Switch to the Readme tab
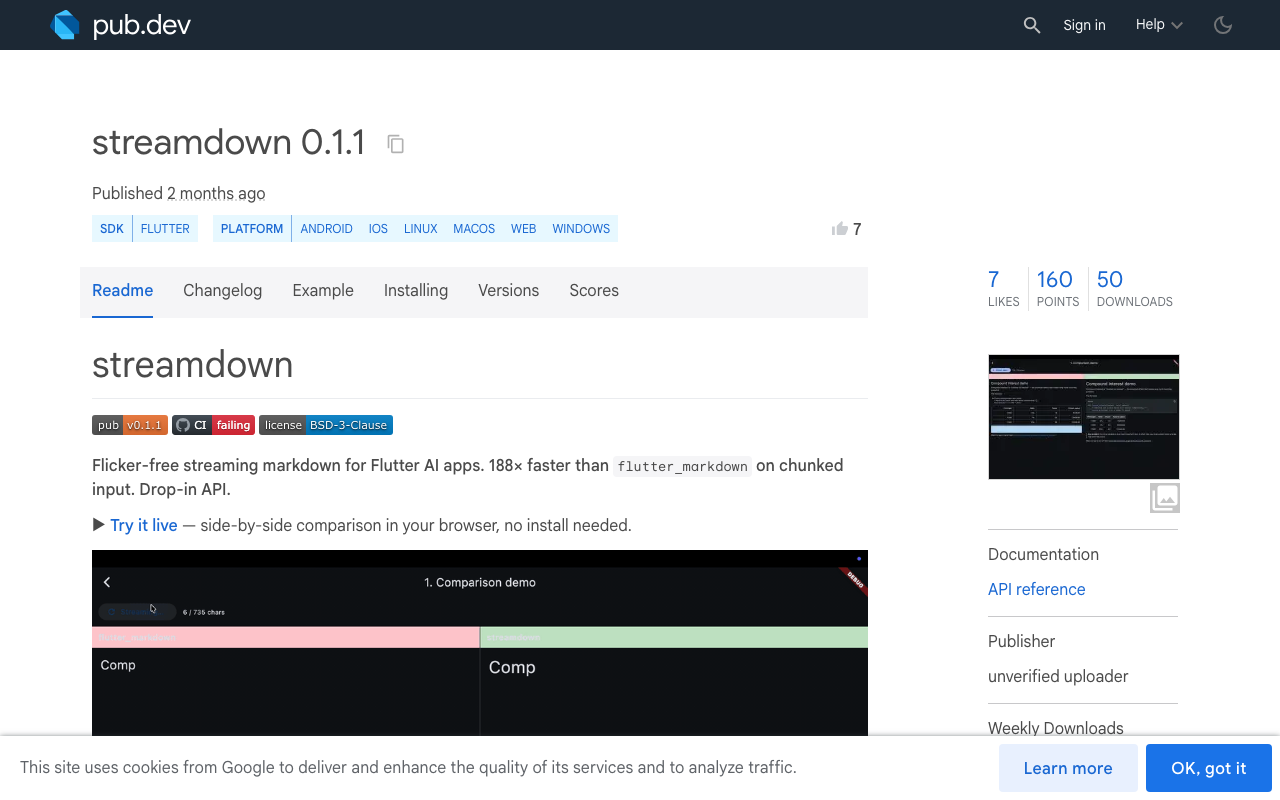 pos(122,291)
